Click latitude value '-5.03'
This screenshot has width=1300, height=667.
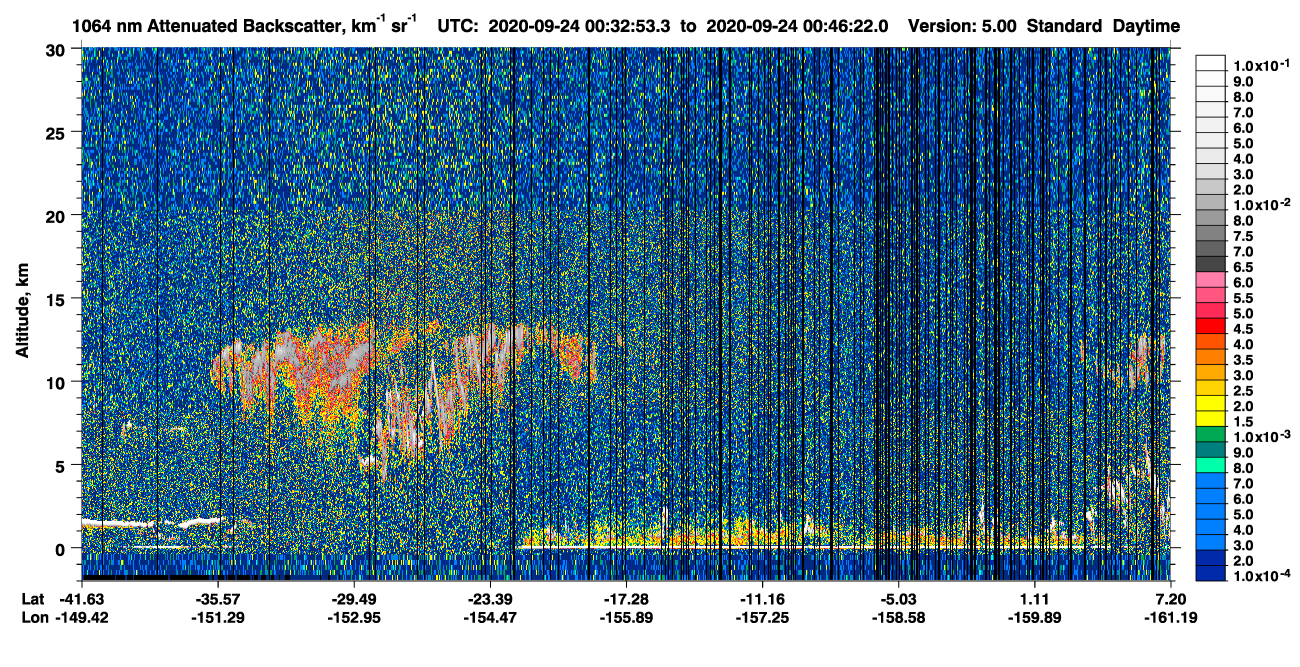coord(898,599)
